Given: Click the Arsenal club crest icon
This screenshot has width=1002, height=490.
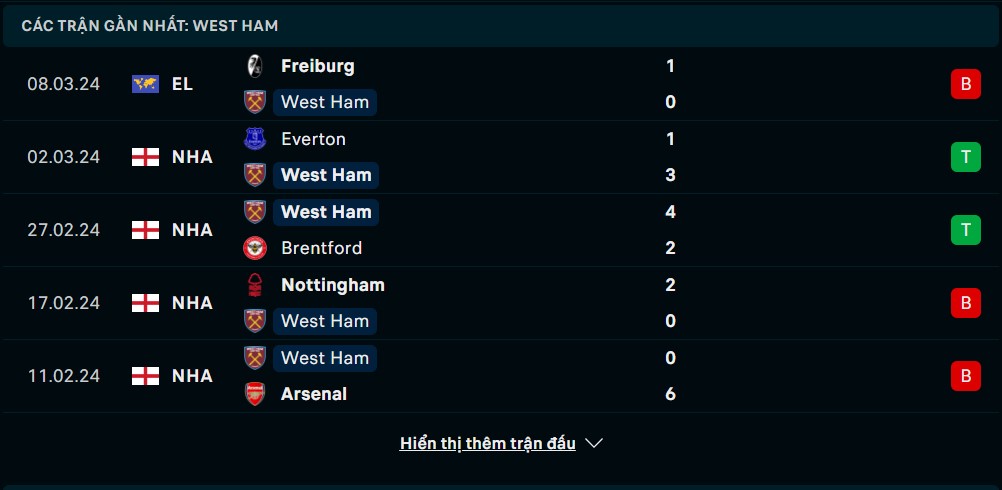Looking at the screenshot, I should pos(255,394).
